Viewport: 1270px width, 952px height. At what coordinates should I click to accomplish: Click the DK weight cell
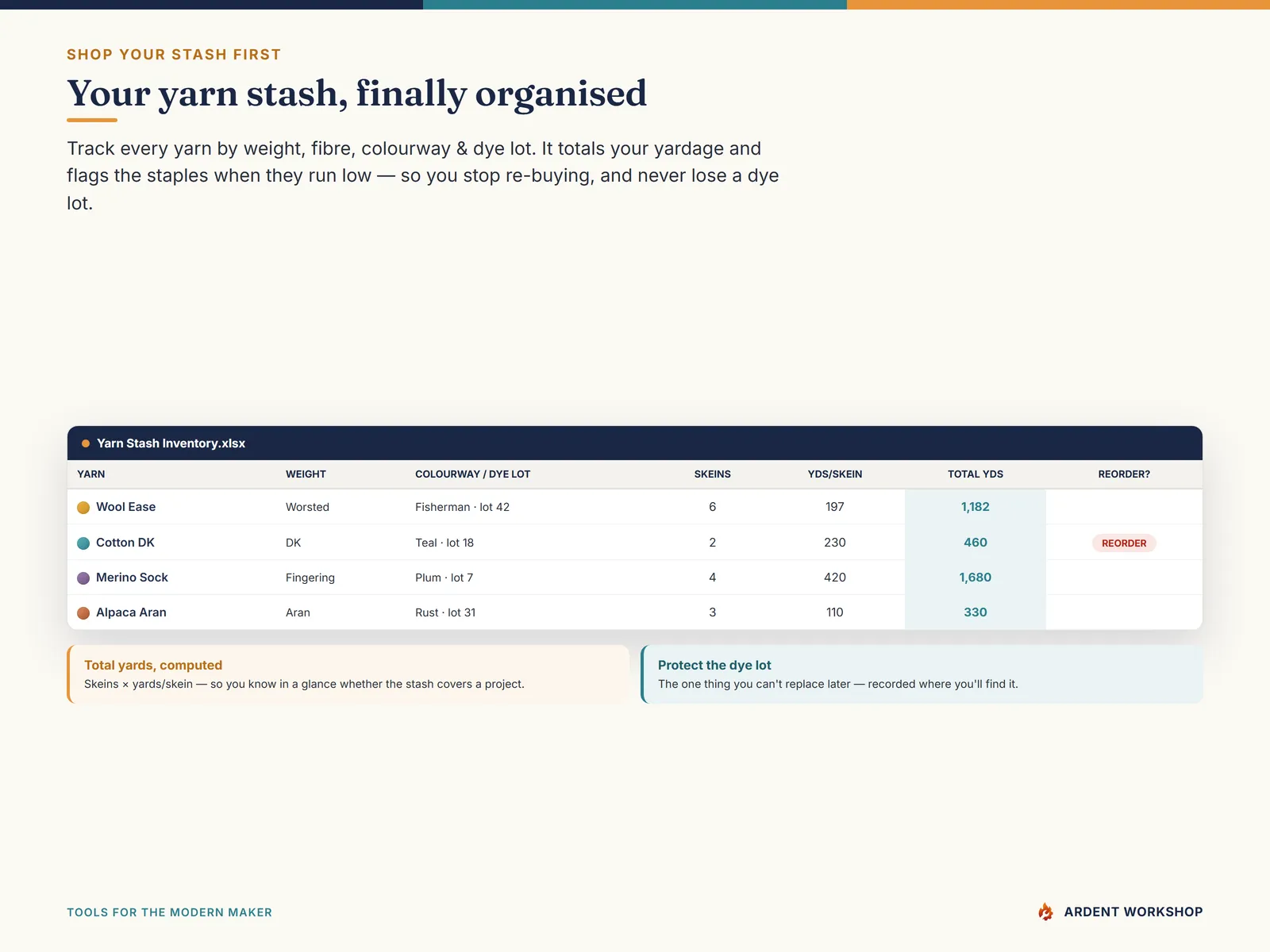click(294, 543)
